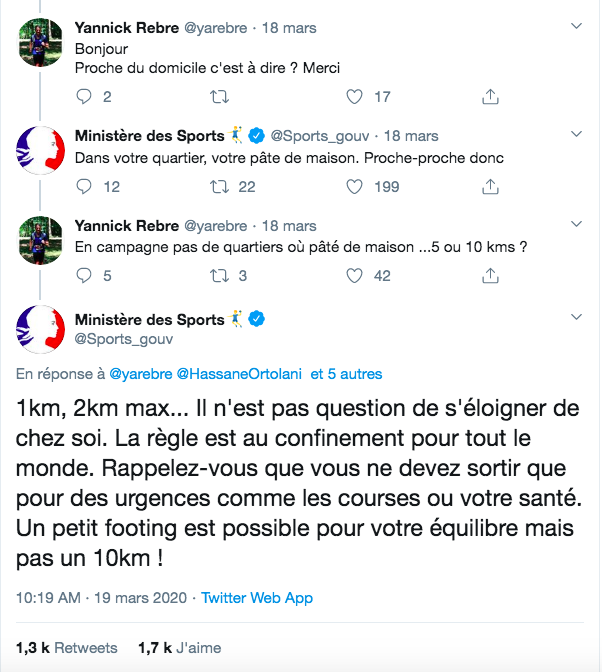The width and height of the screenshot is (602, 672).
Task: Expand the options menu on the 'Proche-proche donc' tweet
Action: pyautogui.click(x=575, y=133)
